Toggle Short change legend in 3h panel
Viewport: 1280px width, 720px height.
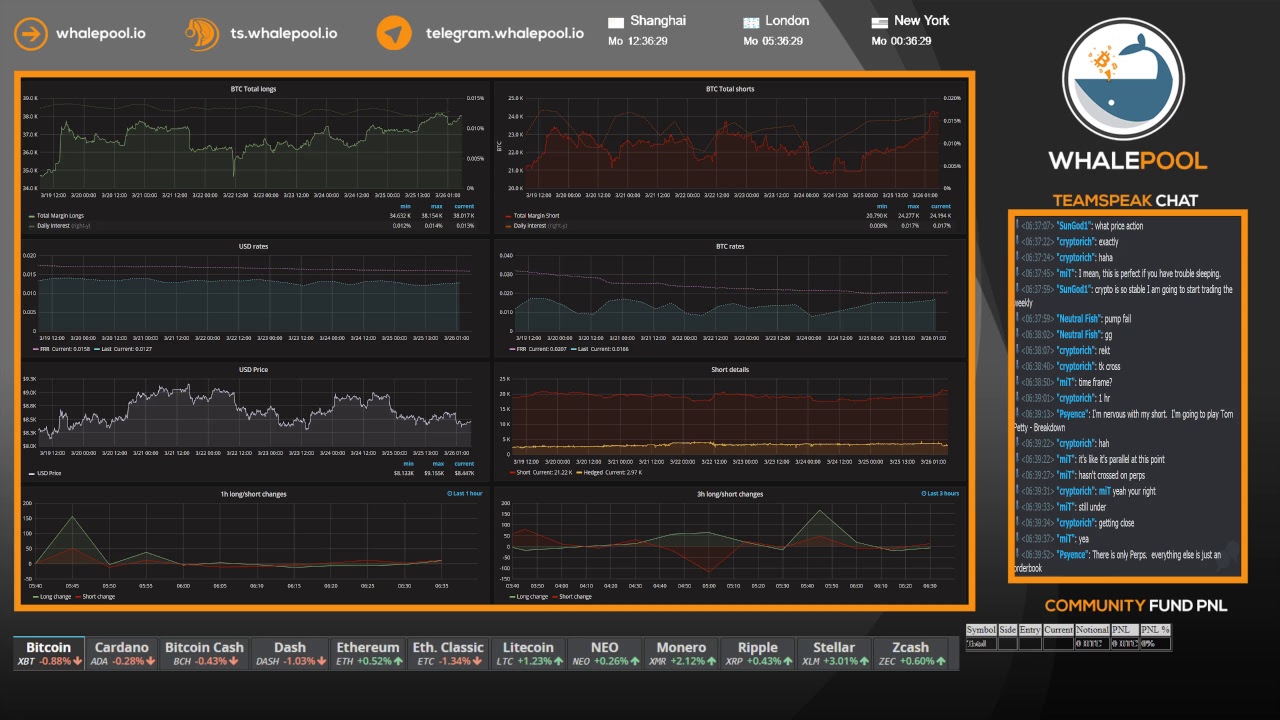tap(573, 597)
